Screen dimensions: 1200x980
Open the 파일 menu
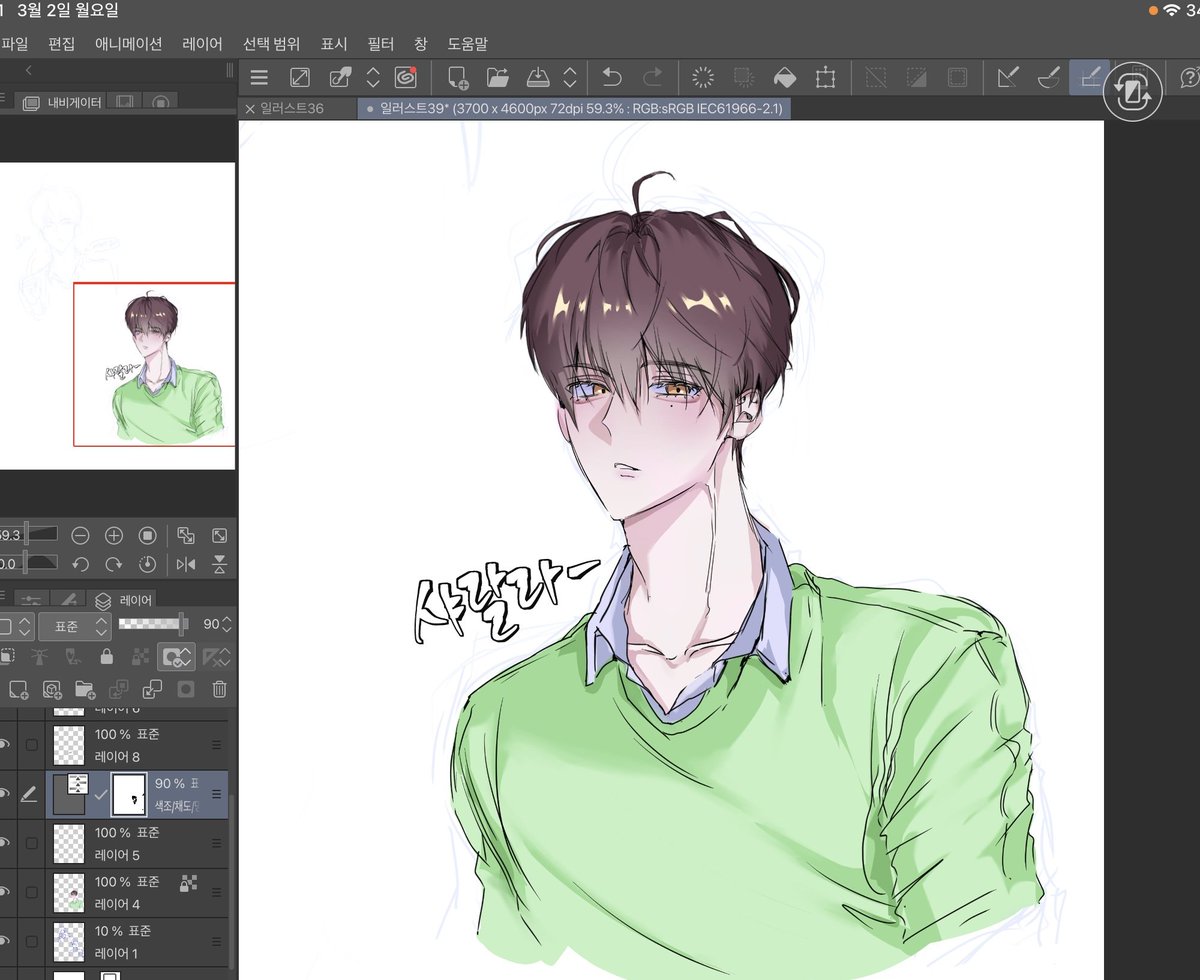click(15, 44)
